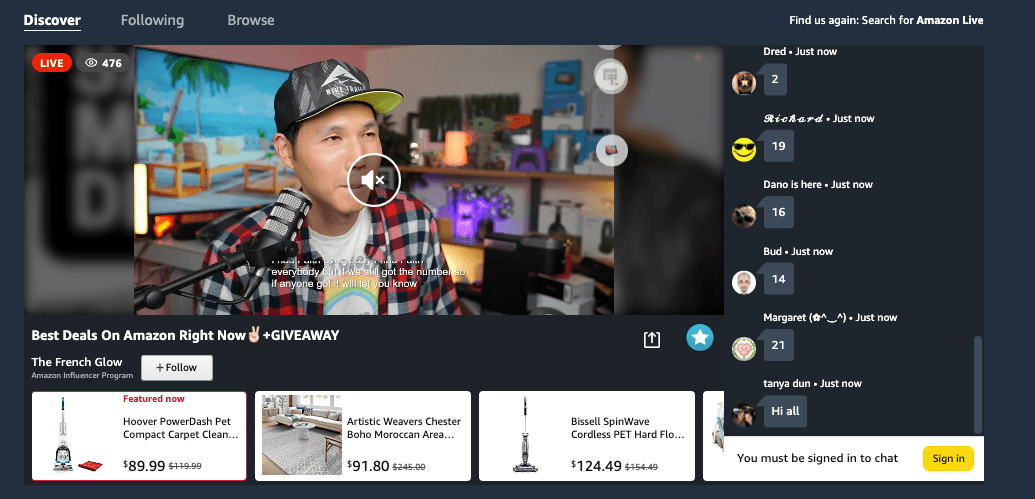Click the chat panel vertical scrollbar
The image size is (1035, 499).
[x=978, y=385]
